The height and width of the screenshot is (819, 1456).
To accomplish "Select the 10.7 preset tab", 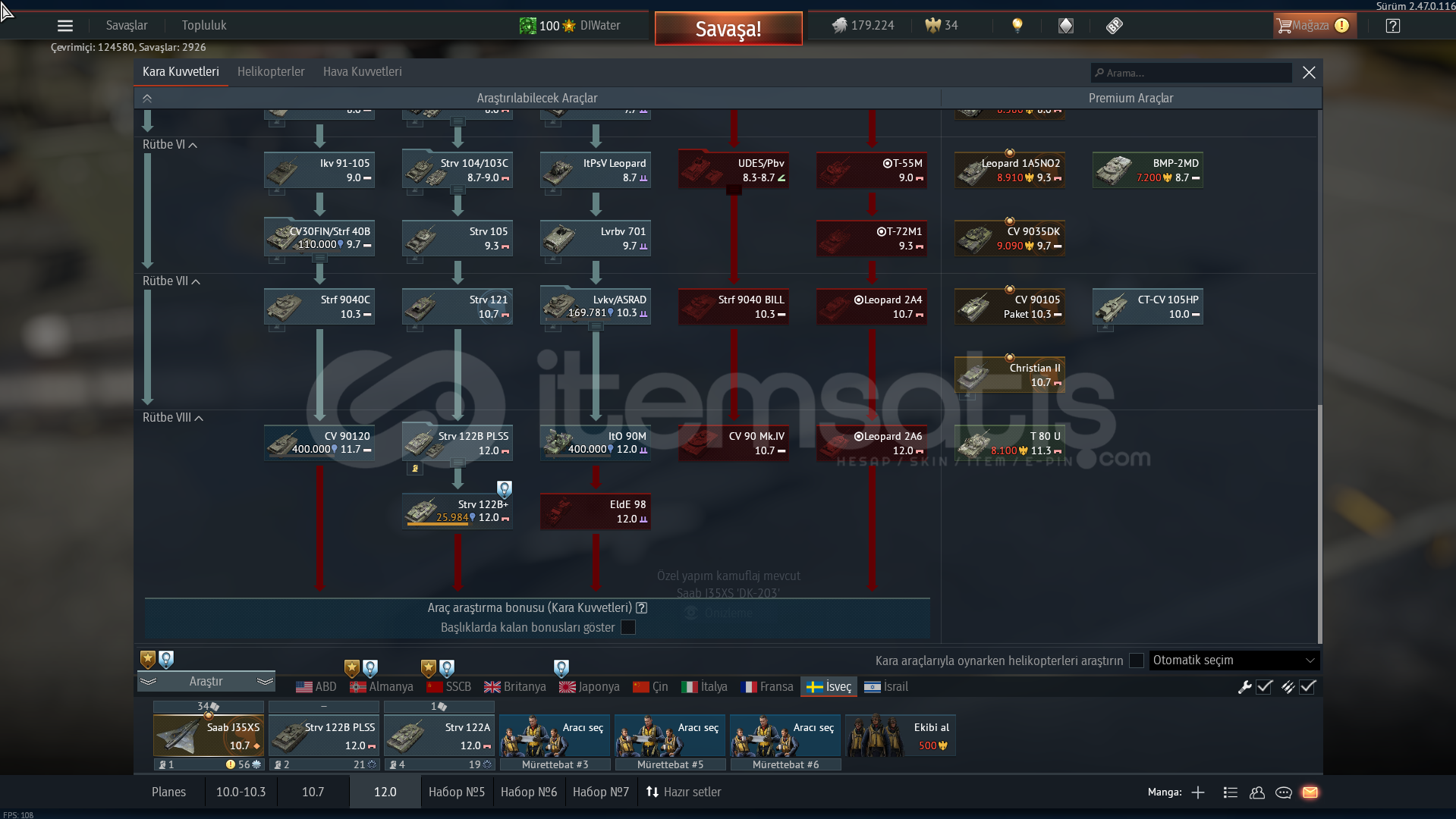I will 313,792.
